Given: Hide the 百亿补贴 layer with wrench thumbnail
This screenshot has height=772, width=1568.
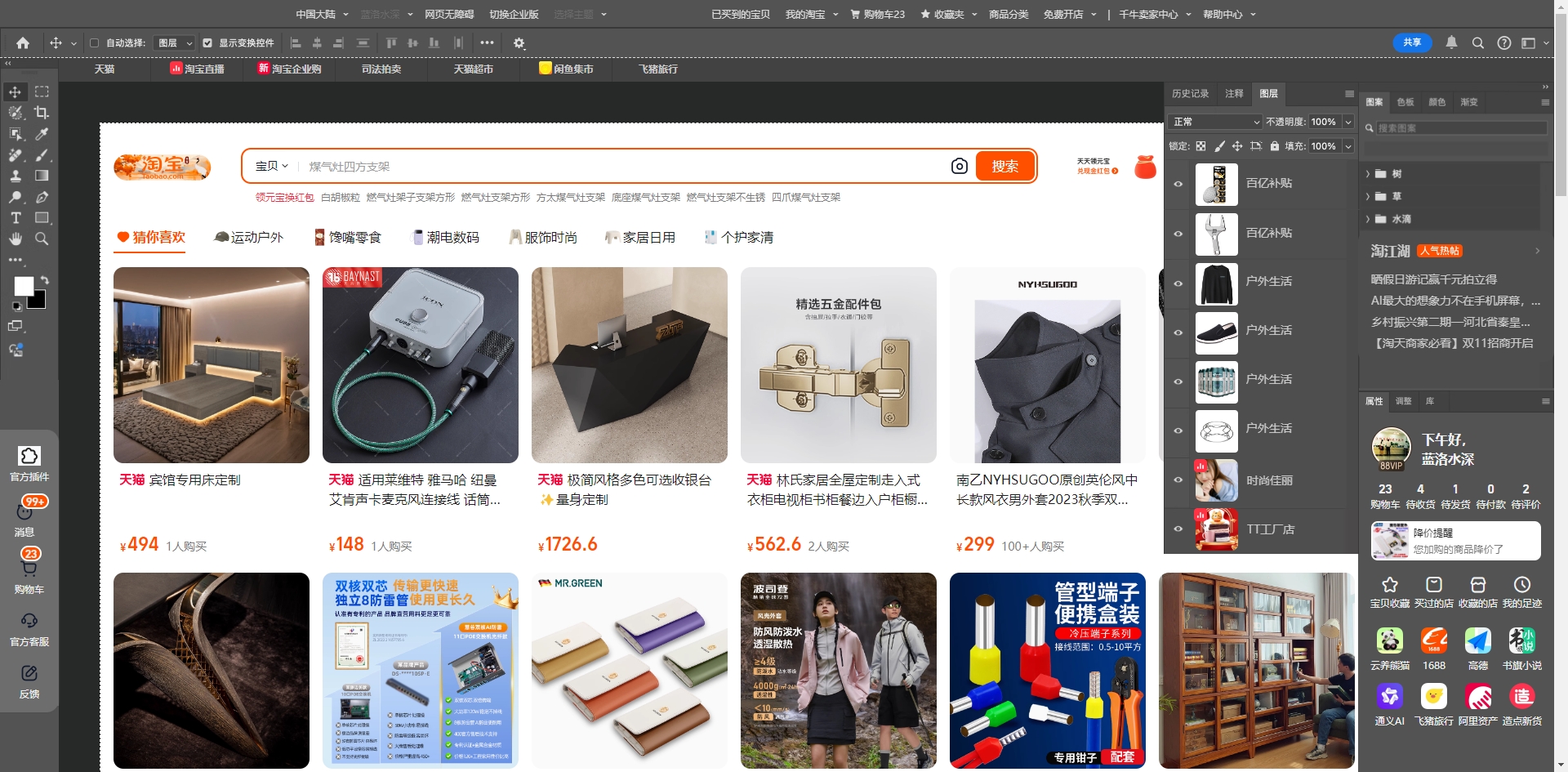Looking at the screenshot, I should pyautogui.click(x=1178, y=234).
